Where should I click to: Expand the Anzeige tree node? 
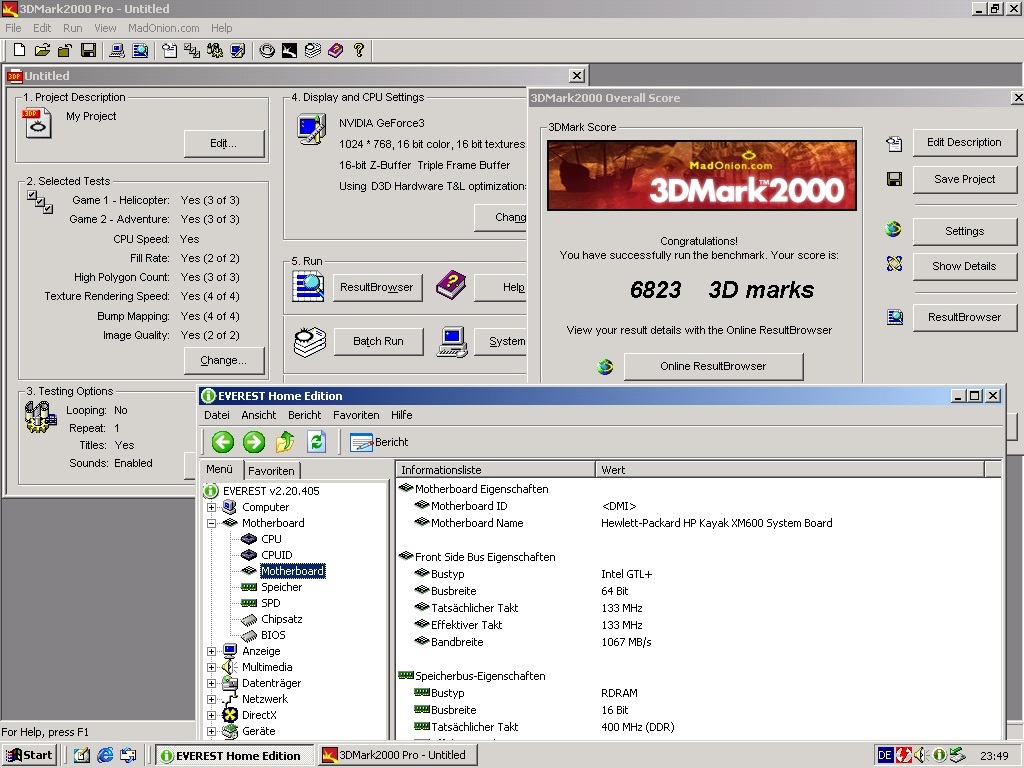211,651
